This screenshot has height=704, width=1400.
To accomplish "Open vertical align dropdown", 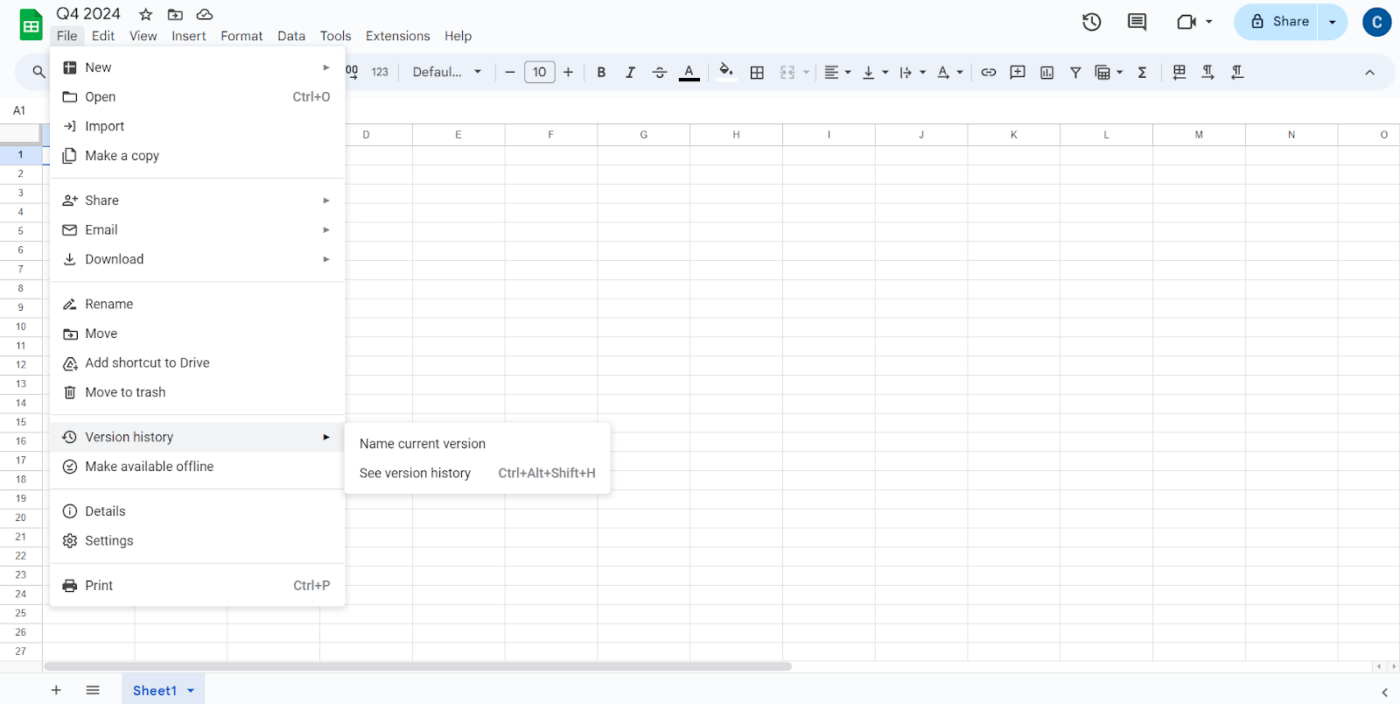I will 874,72.
